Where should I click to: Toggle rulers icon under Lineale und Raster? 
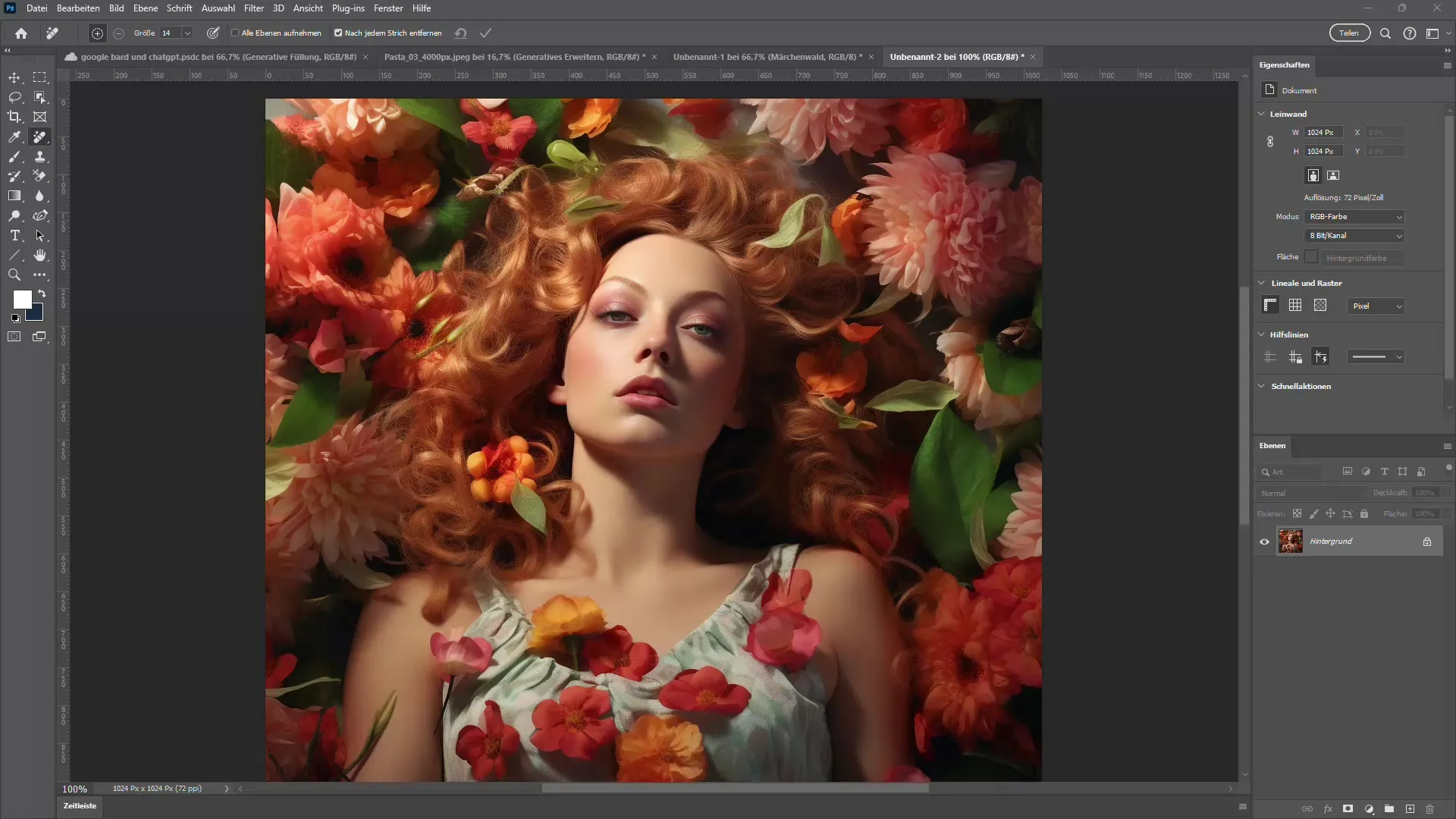coord(1270,305)
